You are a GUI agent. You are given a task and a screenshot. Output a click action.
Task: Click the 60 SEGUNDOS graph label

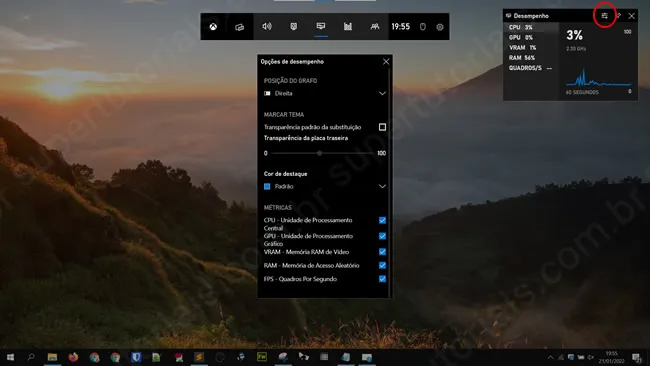(582, 92)
